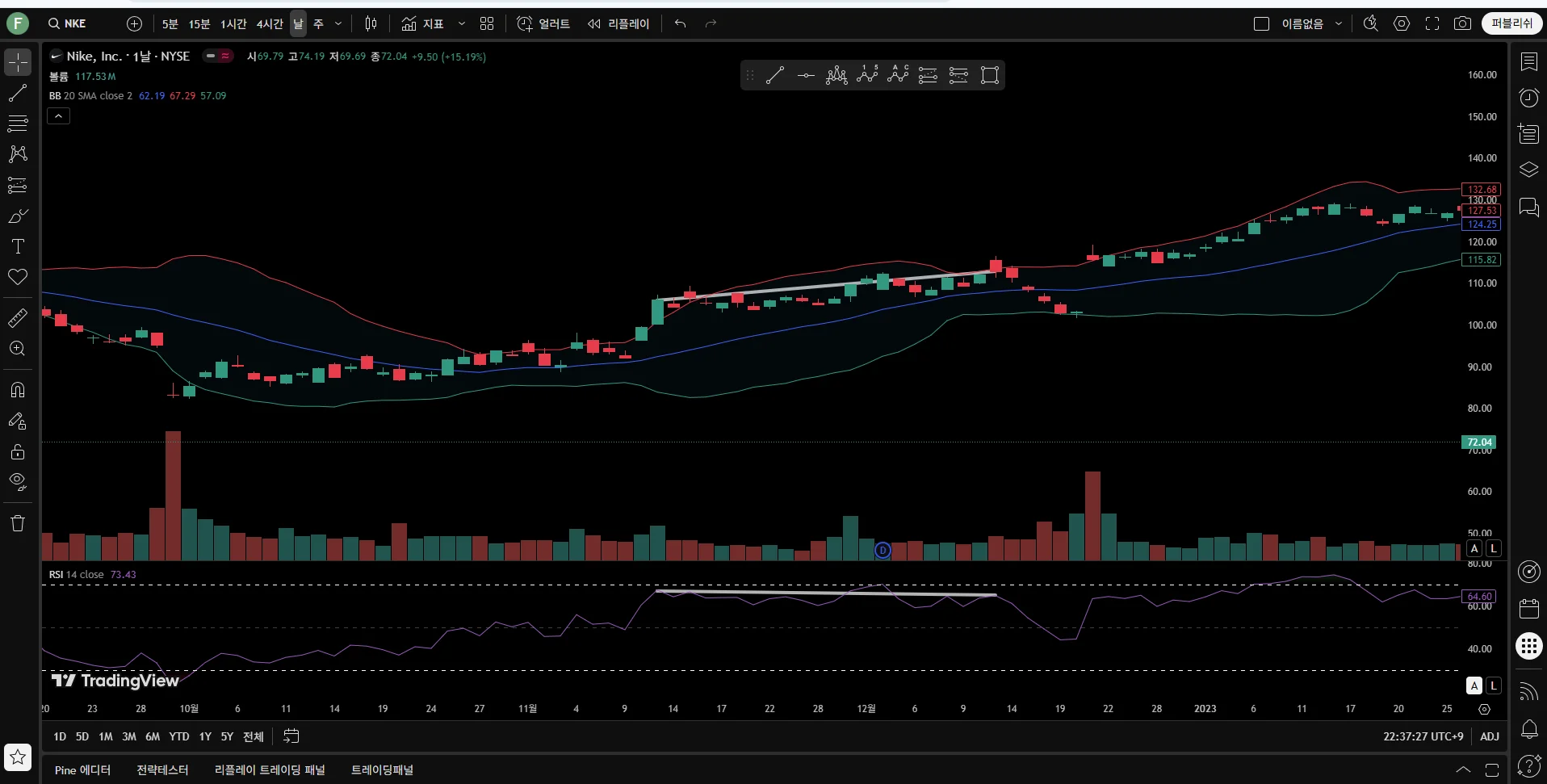The height and width of the screenshot is (784, 1547).
Task: Switch to the 전략테스터 tab
Action: (x=162, y=769)
